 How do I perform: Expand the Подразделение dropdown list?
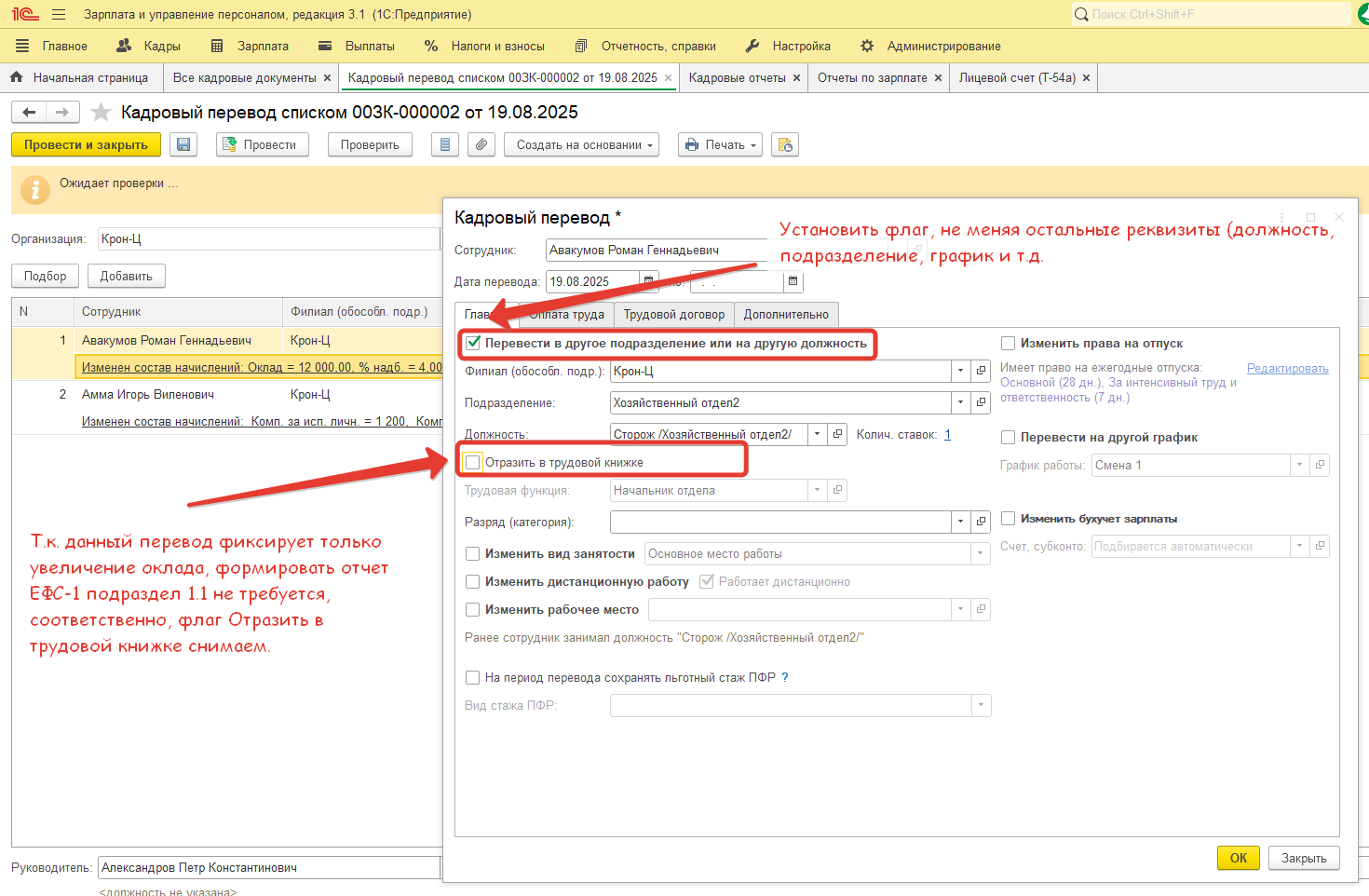pyautogui.click(x=960, y=403)
